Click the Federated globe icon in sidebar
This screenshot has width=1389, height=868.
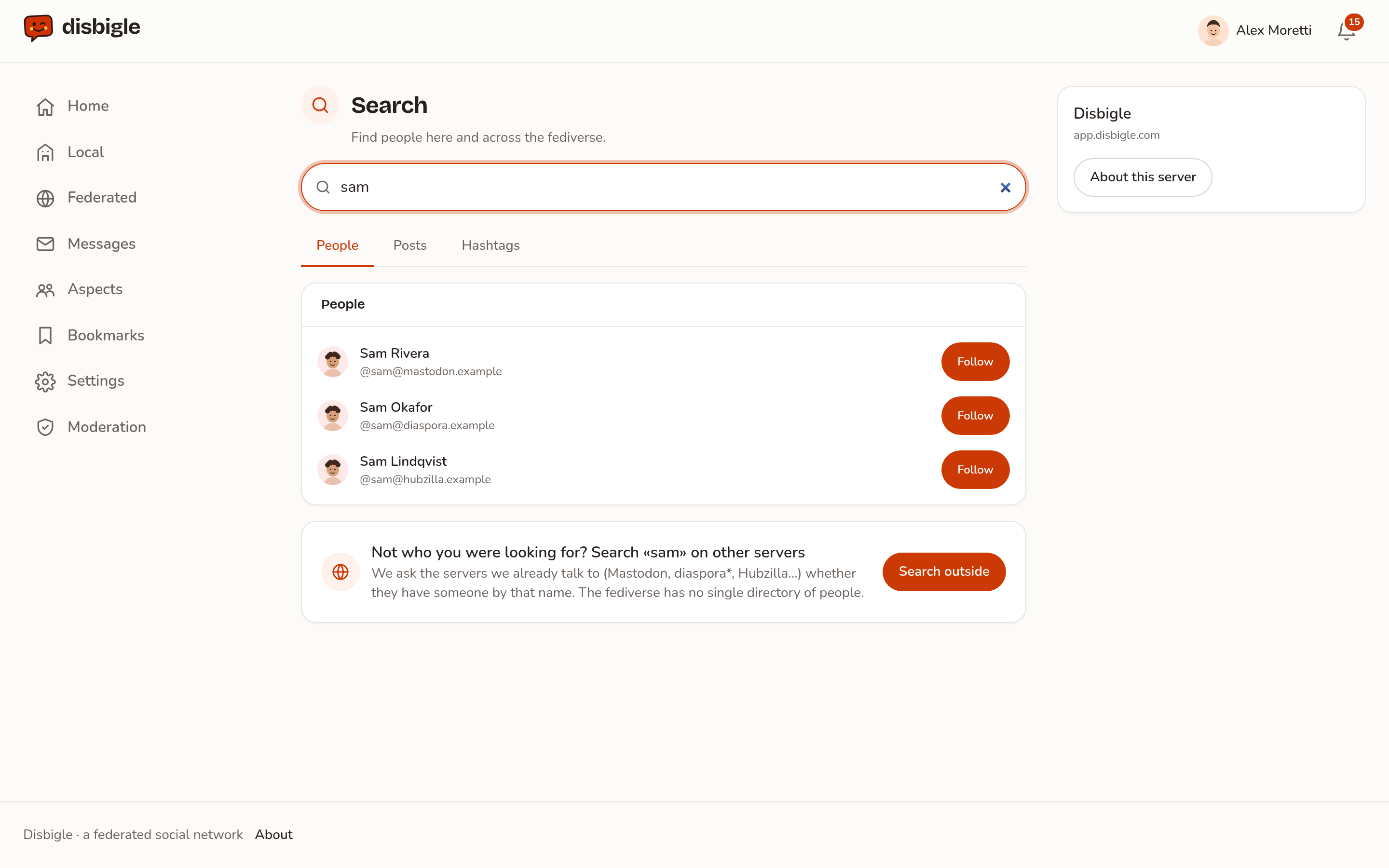pyautogui.click(x=45, y=198)
